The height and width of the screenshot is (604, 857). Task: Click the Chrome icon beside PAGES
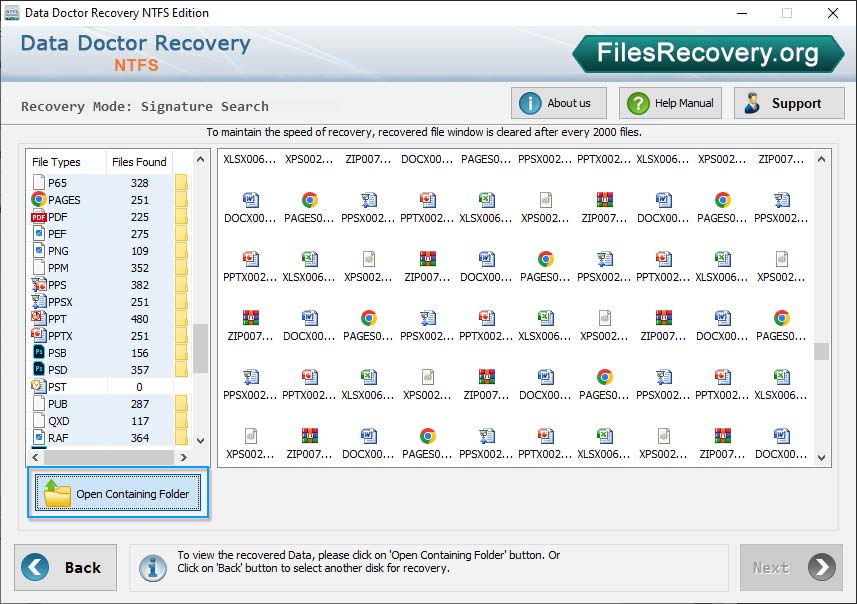39,200
